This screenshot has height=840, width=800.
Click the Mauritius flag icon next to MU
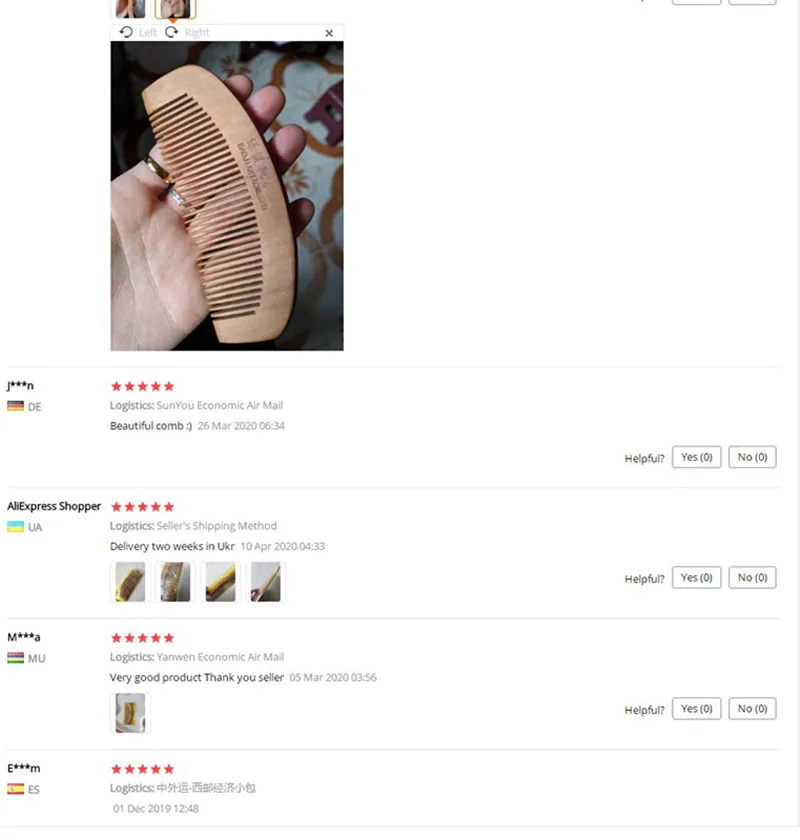tap(16, 658)
